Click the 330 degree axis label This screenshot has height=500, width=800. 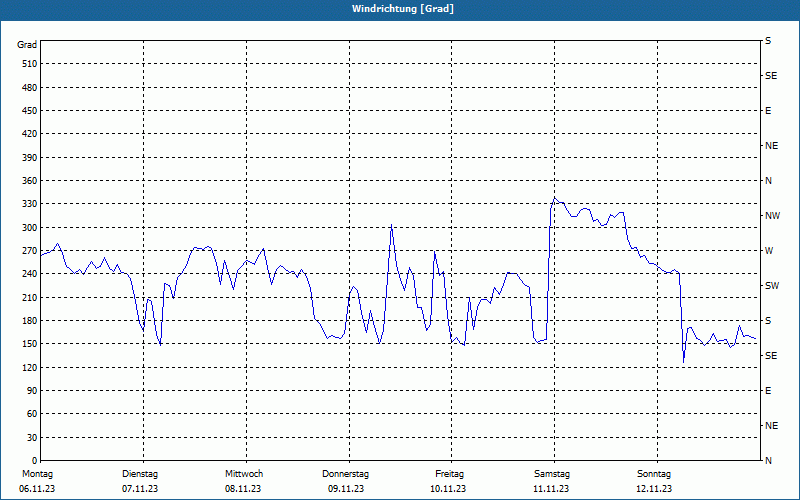[x=30, y=204]
